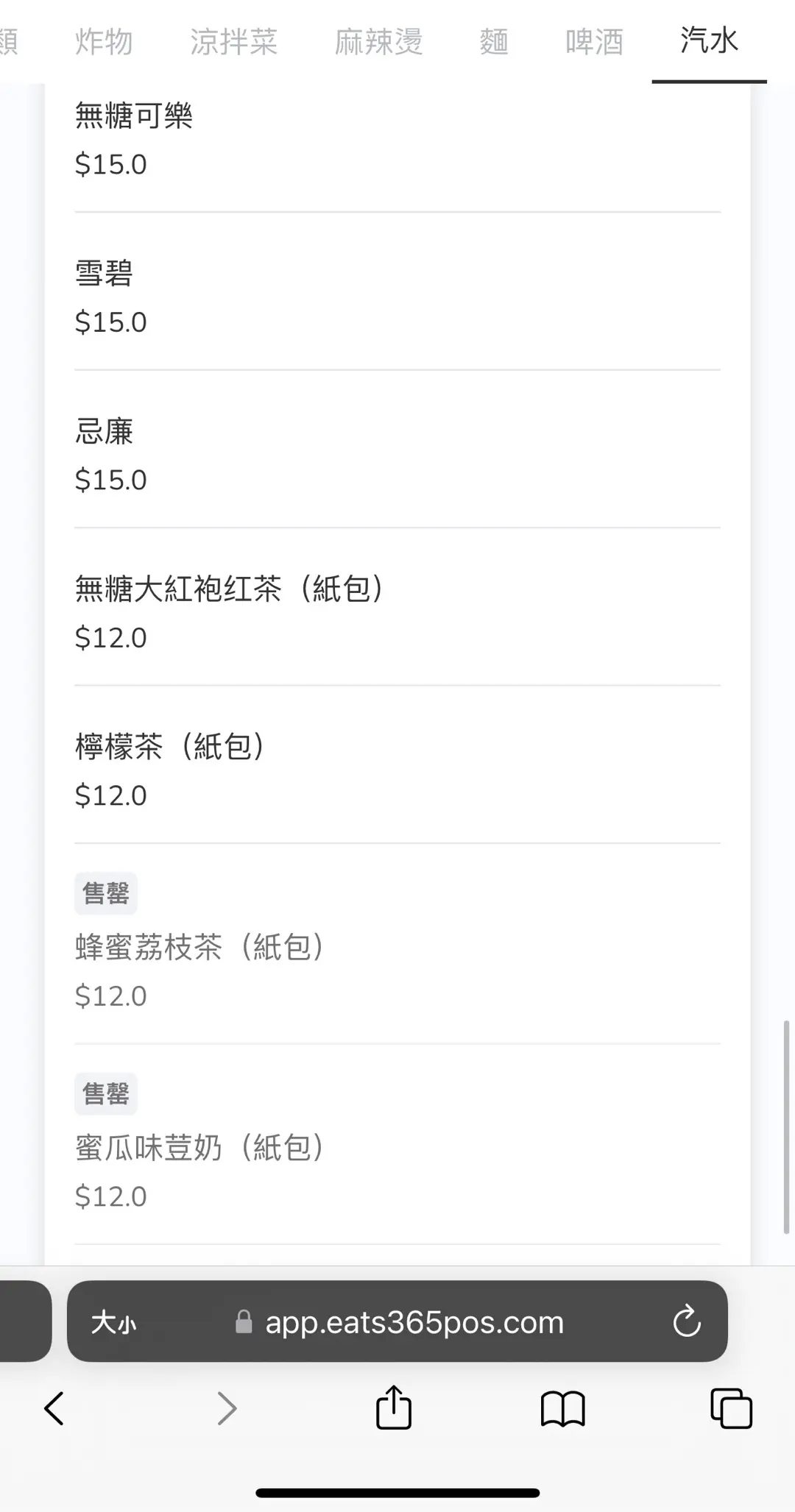Screen dimensions: 795x1512
Task: Add 忌廉 soda to the order
Action: click(104, 431)
